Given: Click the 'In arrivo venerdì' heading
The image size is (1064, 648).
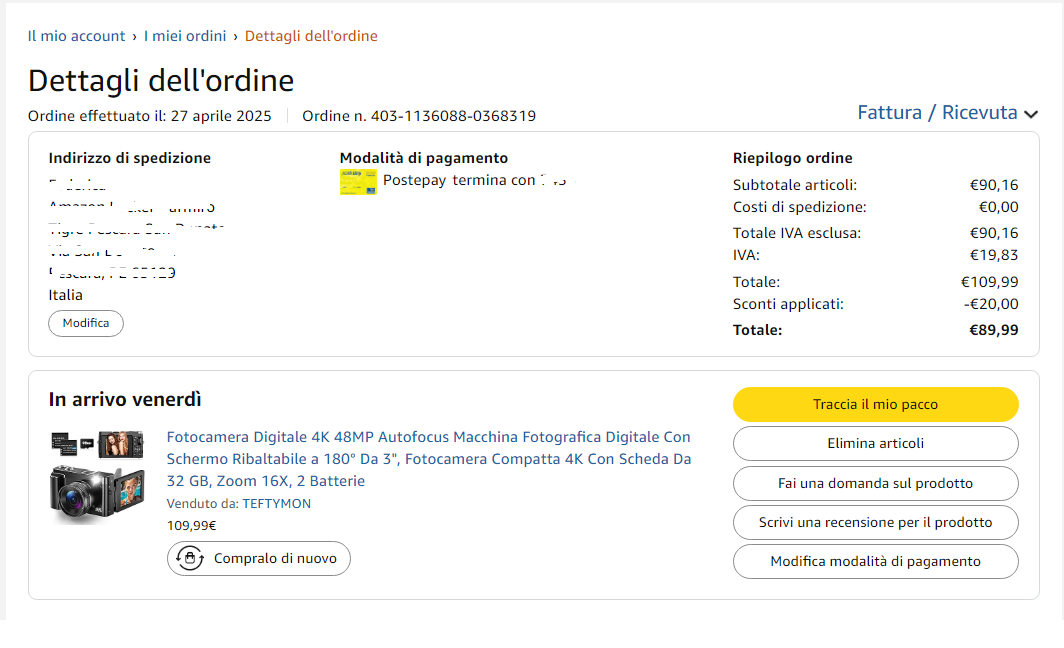Looking at the screenshot, I should [125, 400].
